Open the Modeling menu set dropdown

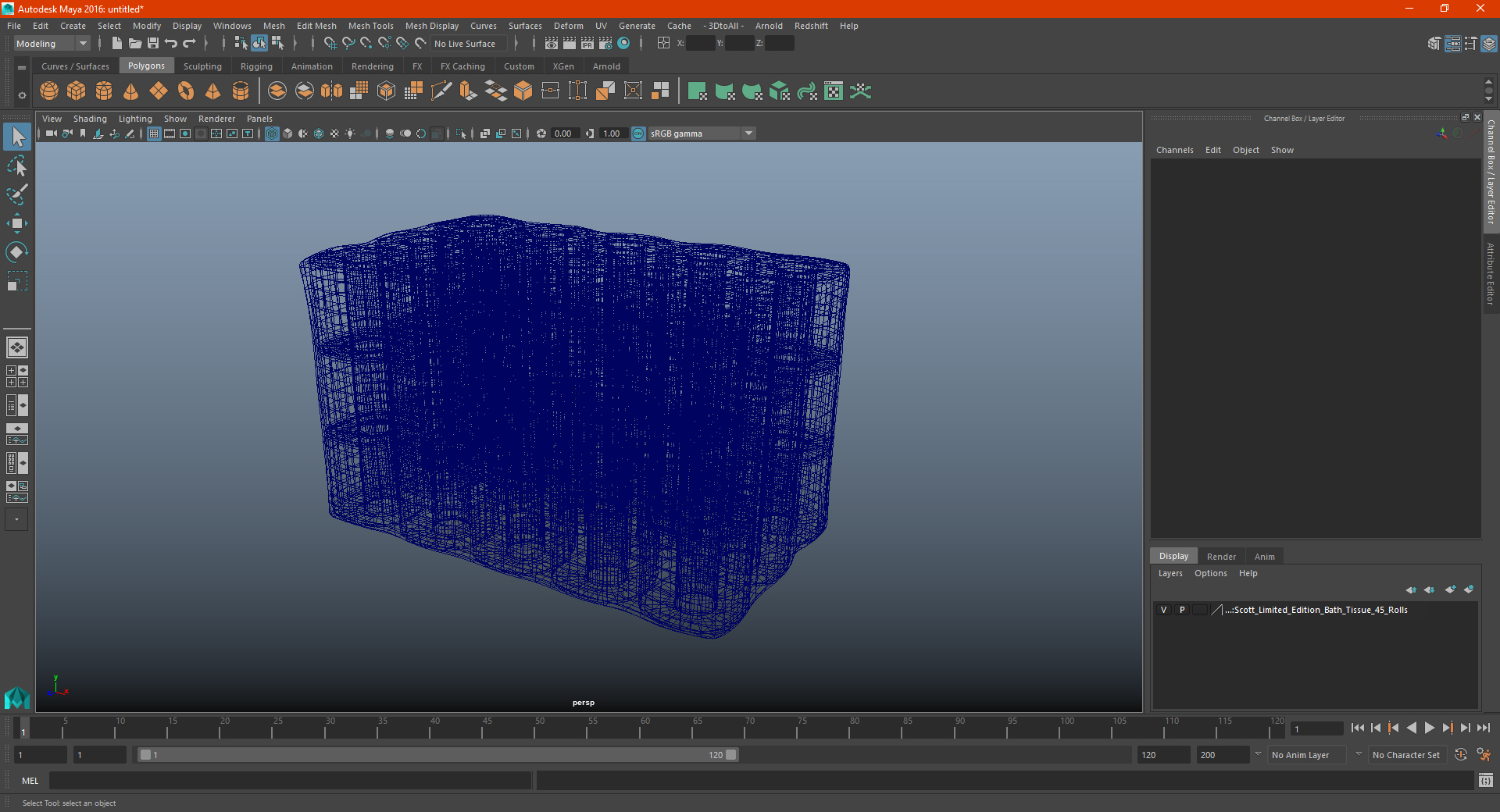tap(52, 44)
